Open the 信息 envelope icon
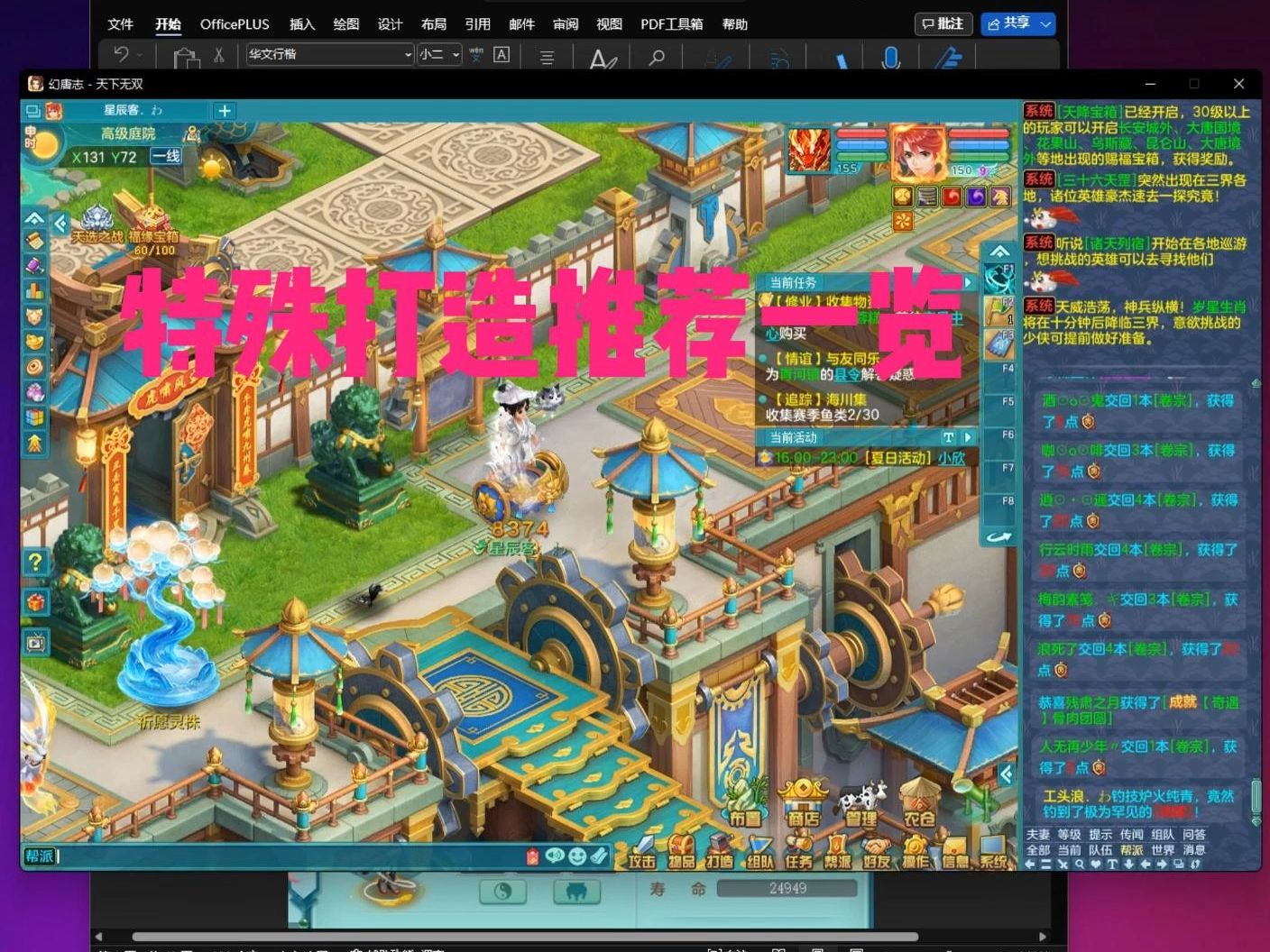 click(955, 854)
